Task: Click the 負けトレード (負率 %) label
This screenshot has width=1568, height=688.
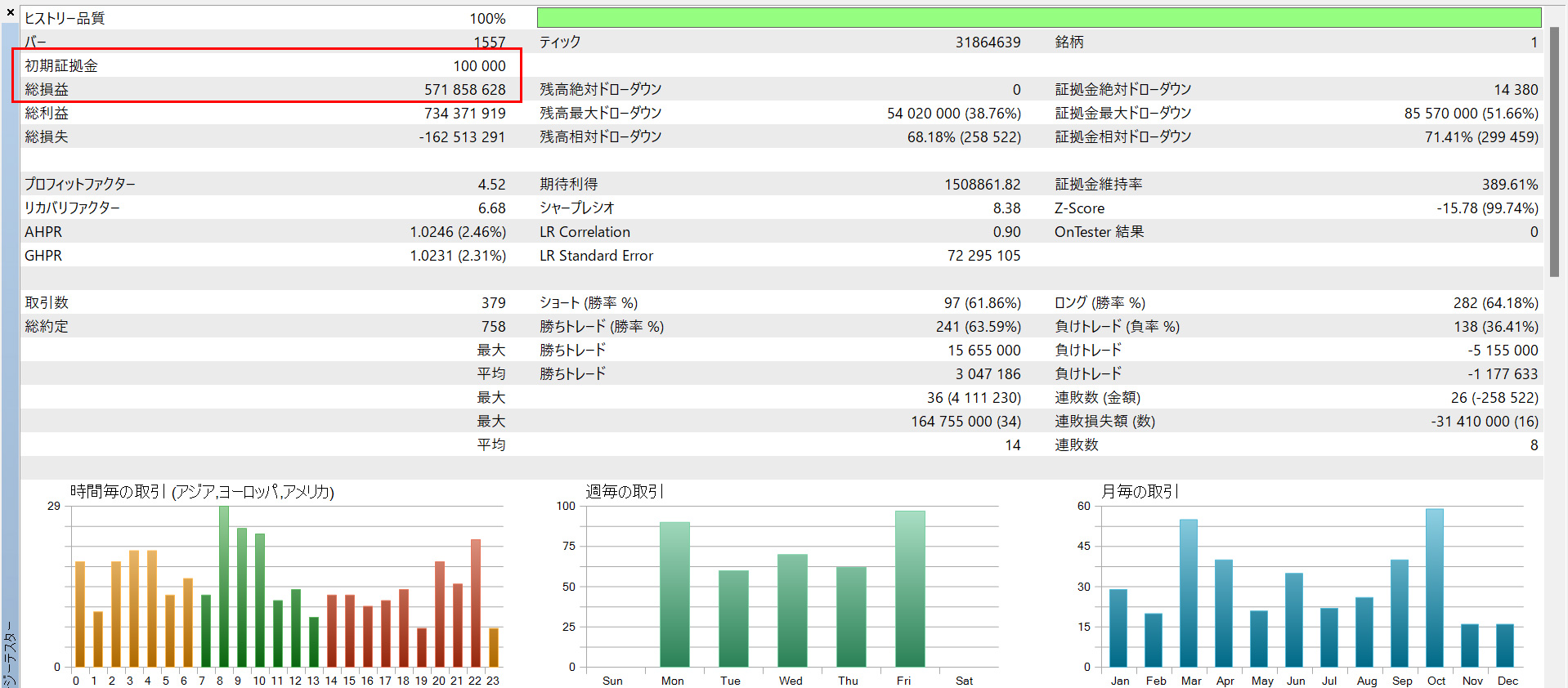Action: click(x=1117, y=326)
